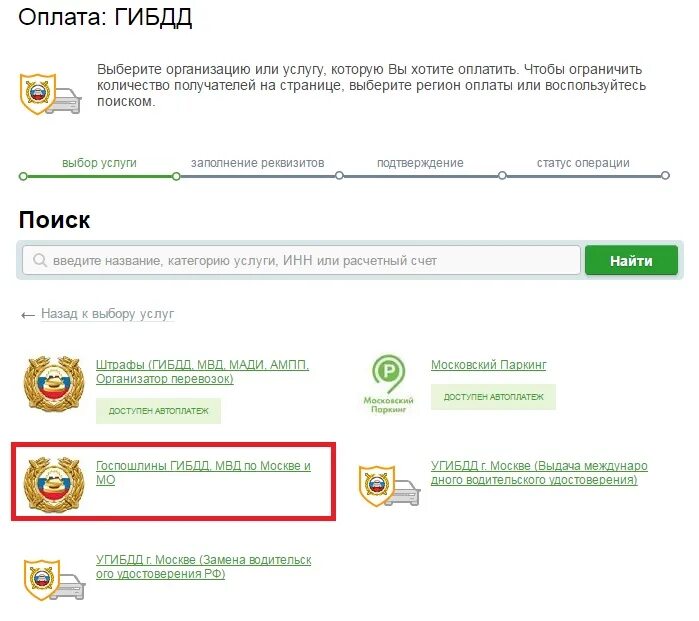The width and height of the screenshot is (699, 621).
Task: Focus the search input field
Action: point(301,260)
